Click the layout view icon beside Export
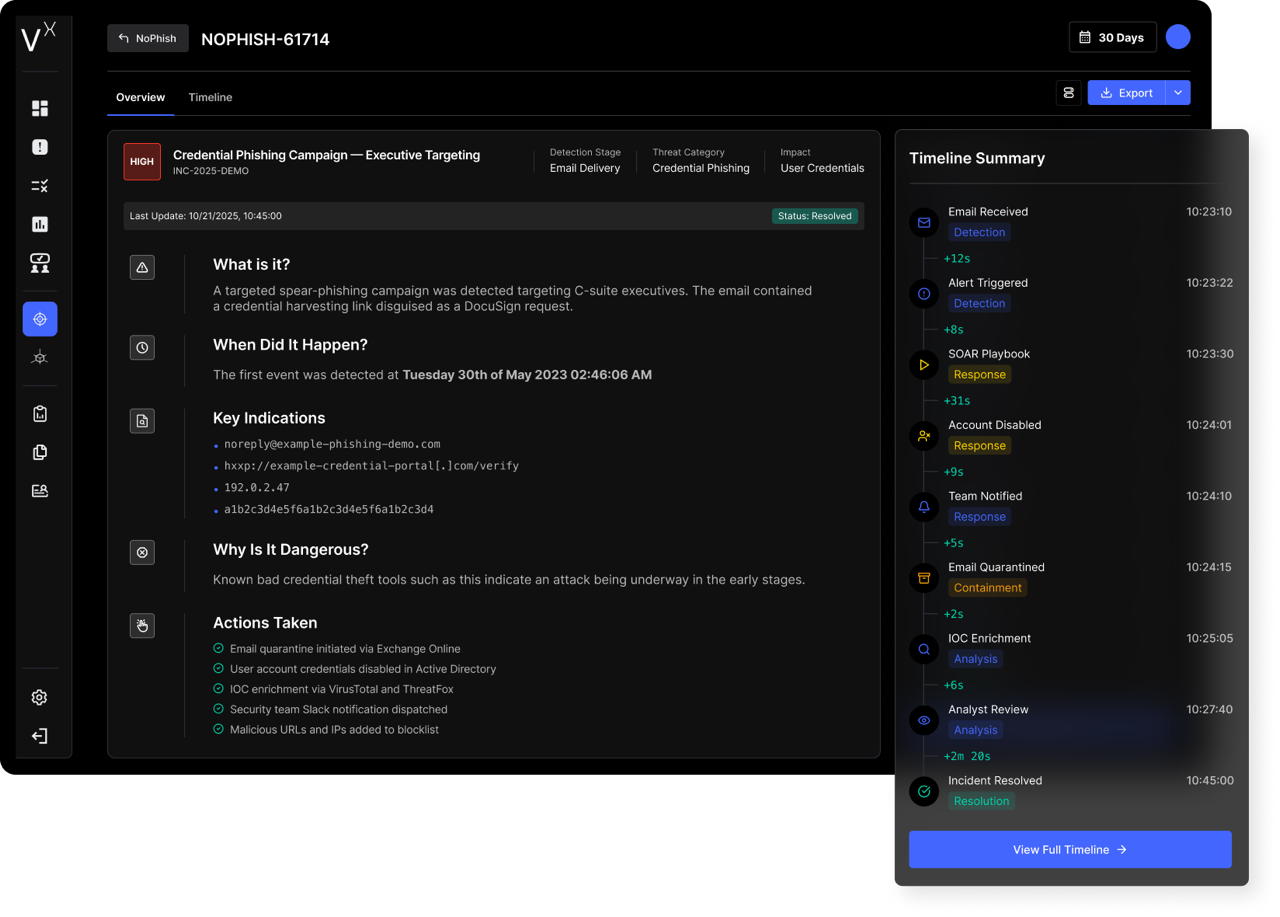The image size is (1280, 917). [x=1069, y=93]
